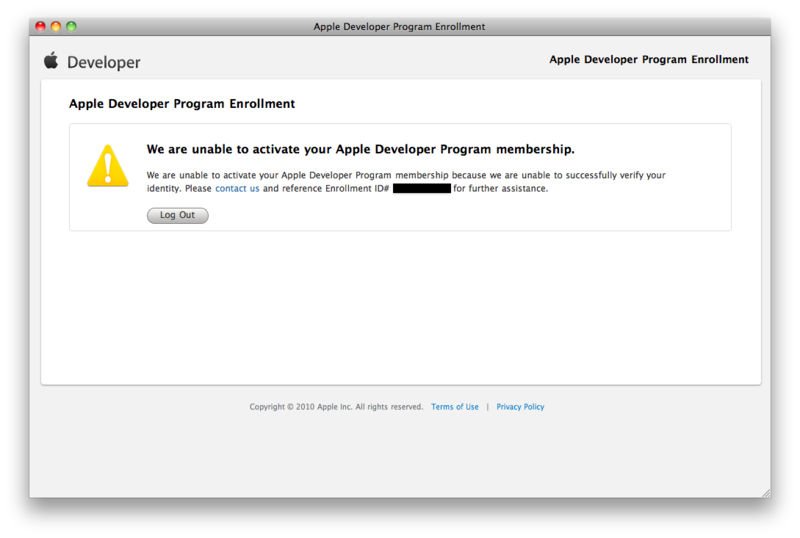Minimize the window with yellow button
Viewport: 800px width, 538px height.
56,26
